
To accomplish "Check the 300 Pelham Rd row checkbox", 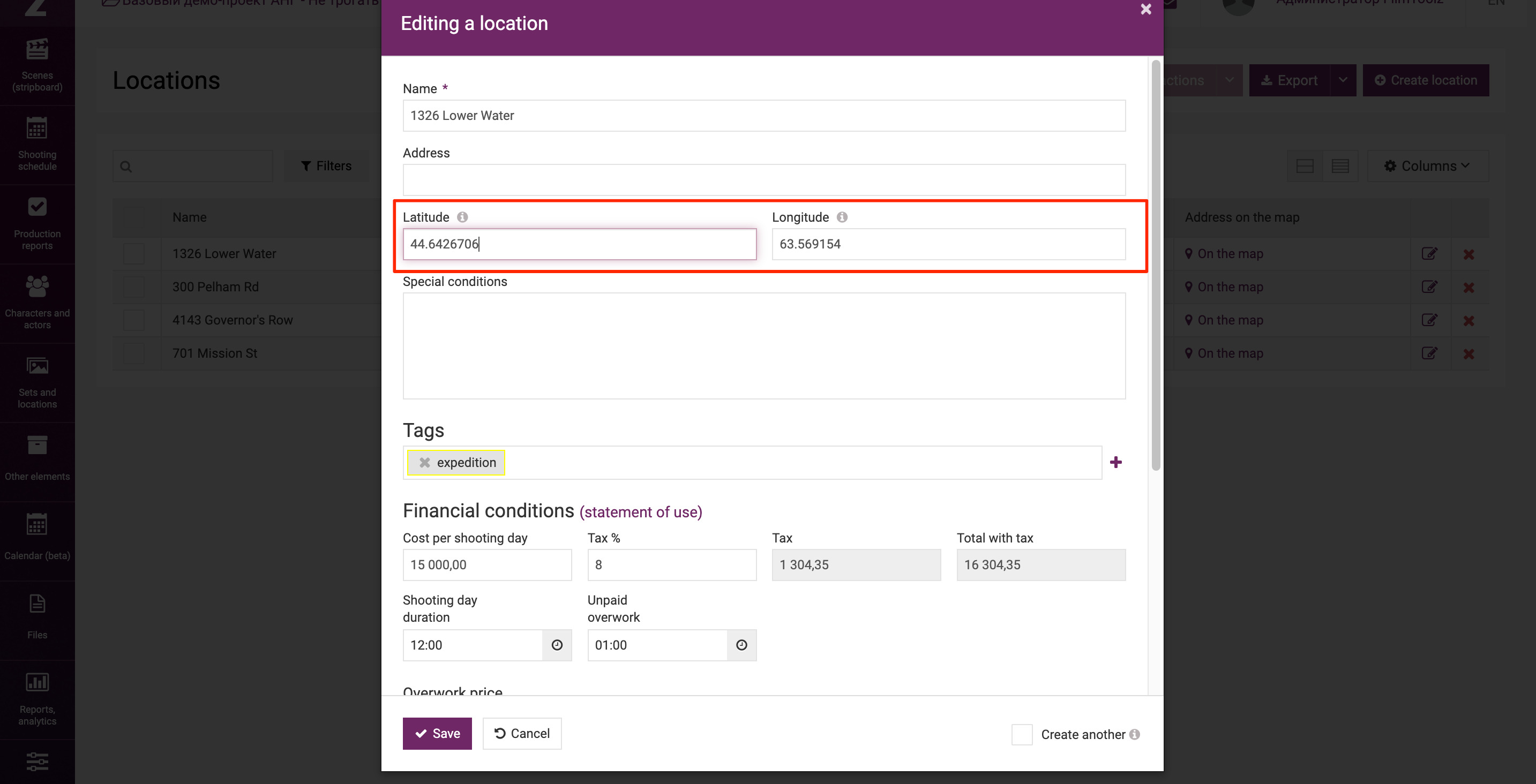I will point(133,288).
